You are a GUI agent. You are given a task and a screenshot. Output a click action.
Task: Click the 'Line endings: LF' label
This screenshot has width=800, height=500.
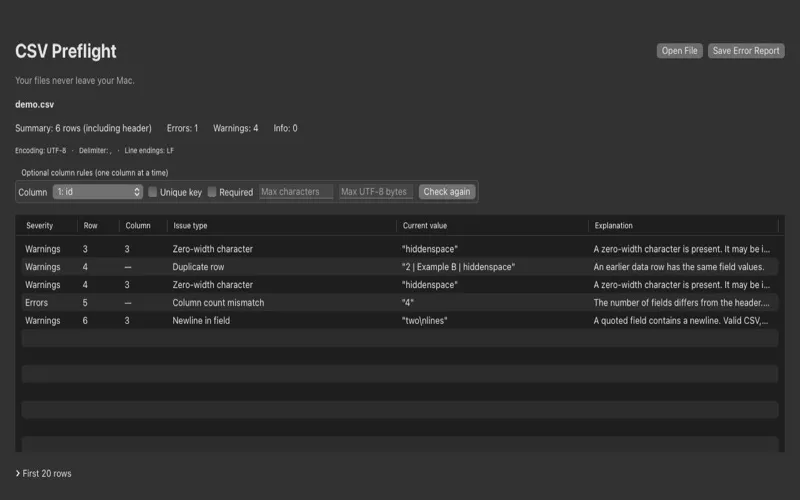coord(149,151)
